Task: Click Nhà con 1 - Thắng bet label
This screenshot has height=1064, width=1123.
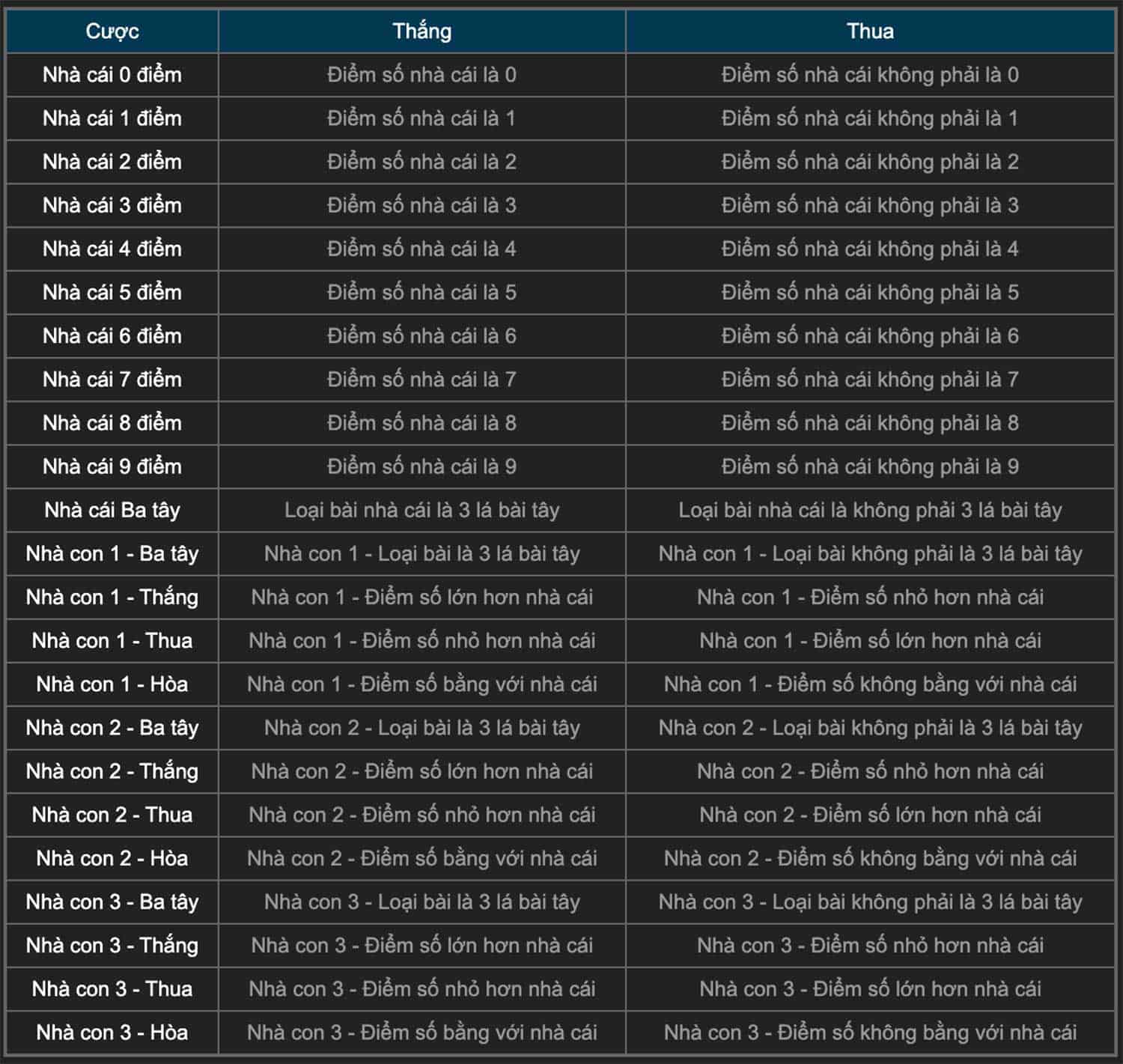Action: coord(112,597)
